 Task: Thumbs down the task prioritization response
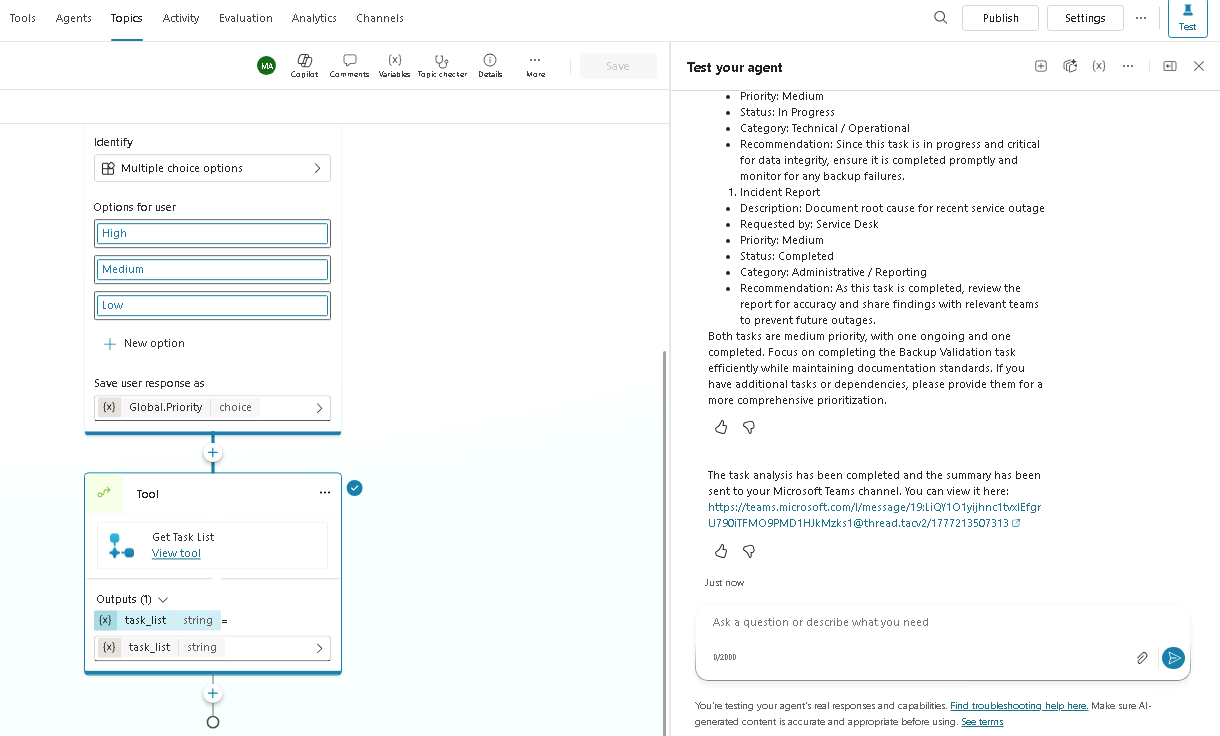[x=749, y=427]
